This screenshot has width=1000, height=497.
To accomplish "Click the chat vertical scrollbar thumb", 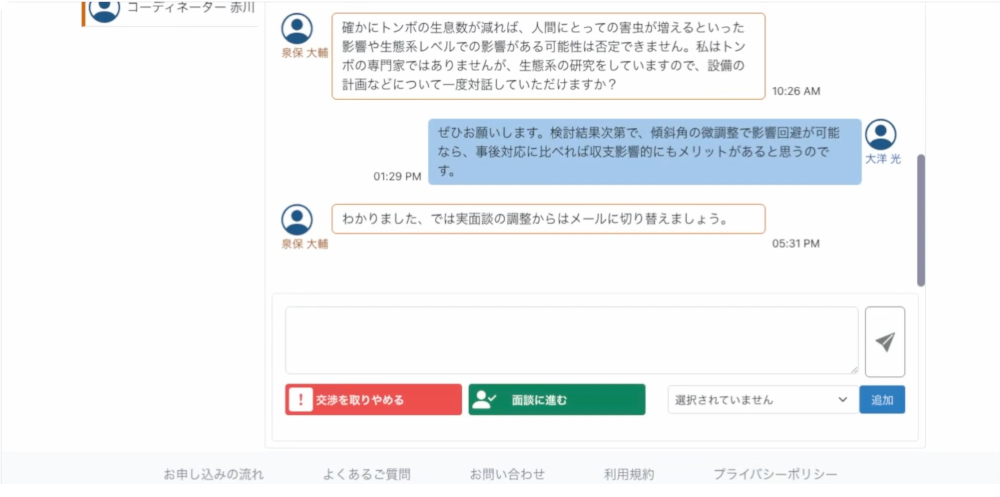I will tap(921, 220).
